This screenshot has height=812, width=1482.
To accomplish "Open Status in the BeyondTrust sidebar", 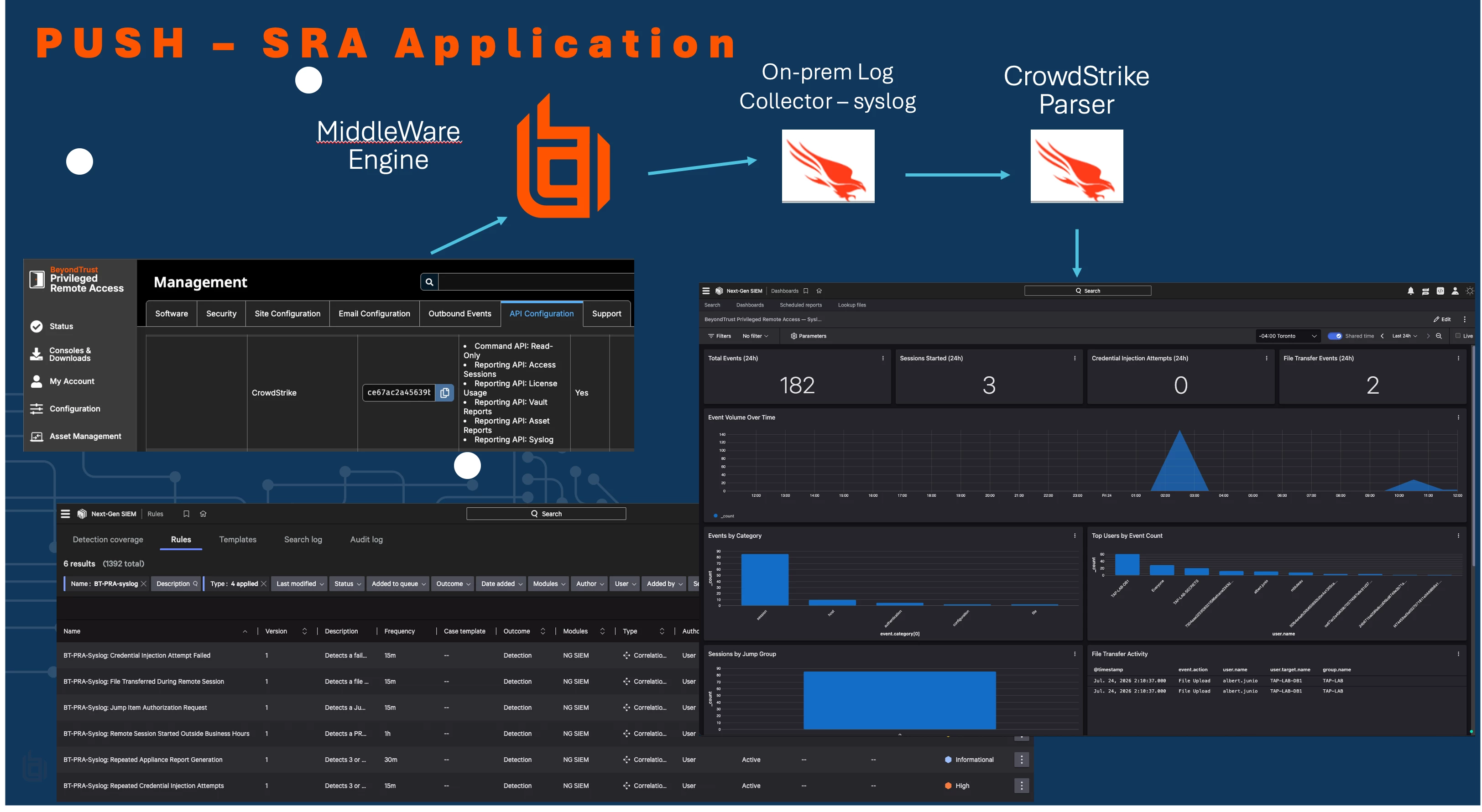I will (52, 326).
